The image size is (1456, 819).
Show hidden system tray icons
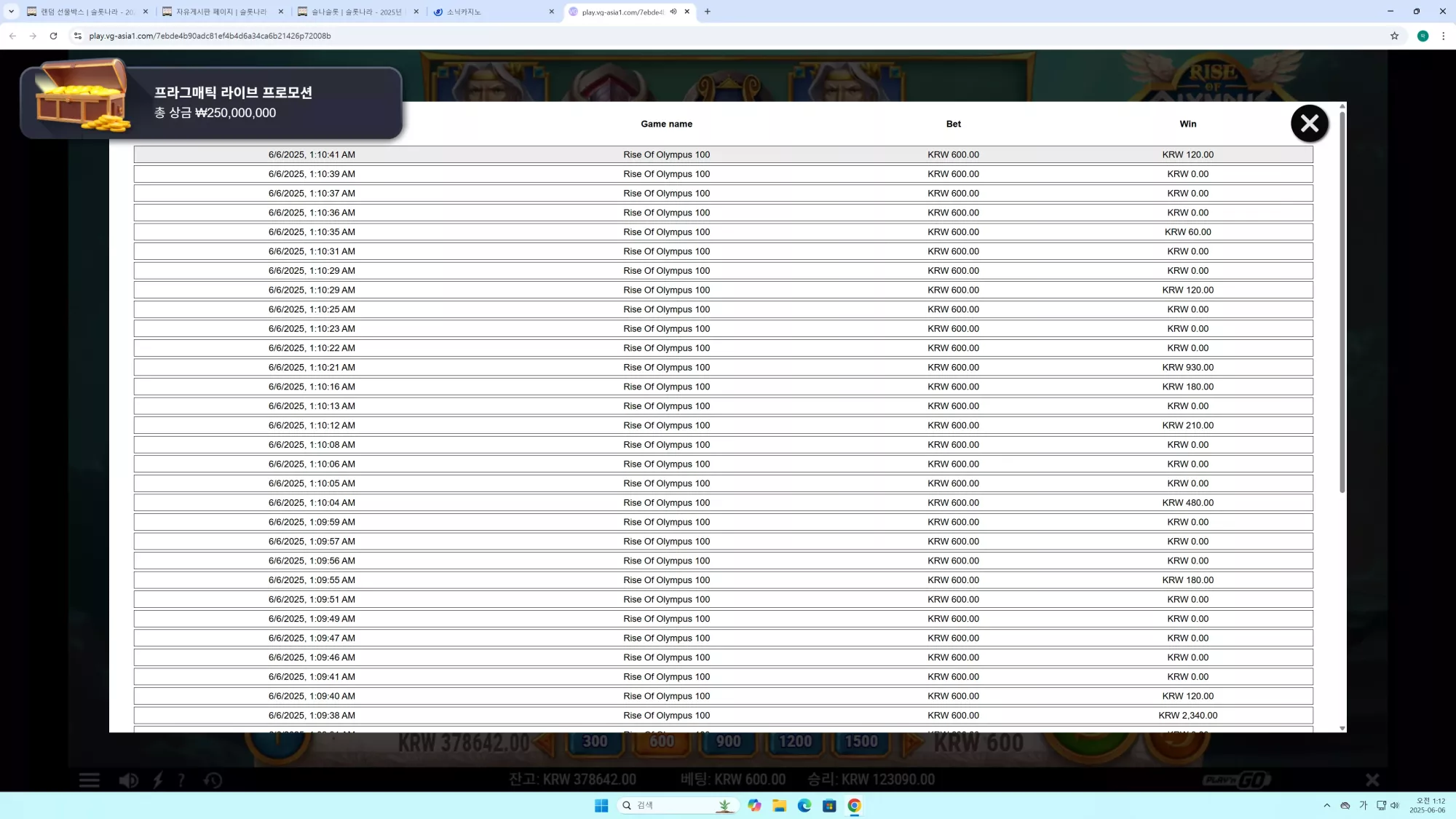coord(1326,805)
